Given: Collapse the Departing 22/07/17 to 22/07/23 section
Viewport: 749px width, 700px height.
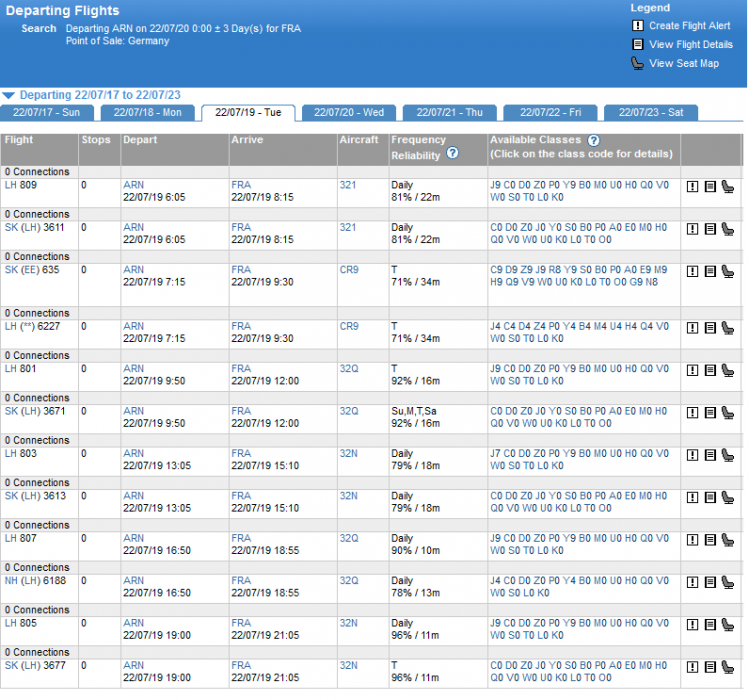Looking at the screenshot, I should (x=9, y=95).
